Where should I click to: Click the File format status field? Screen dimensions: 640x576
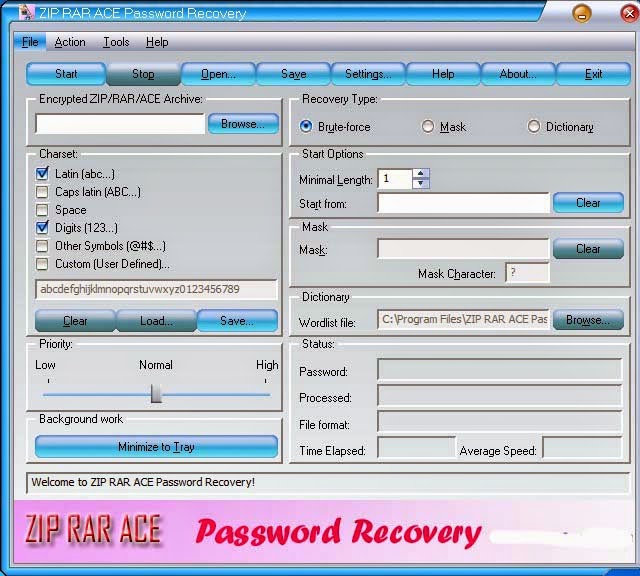(500, 422)
